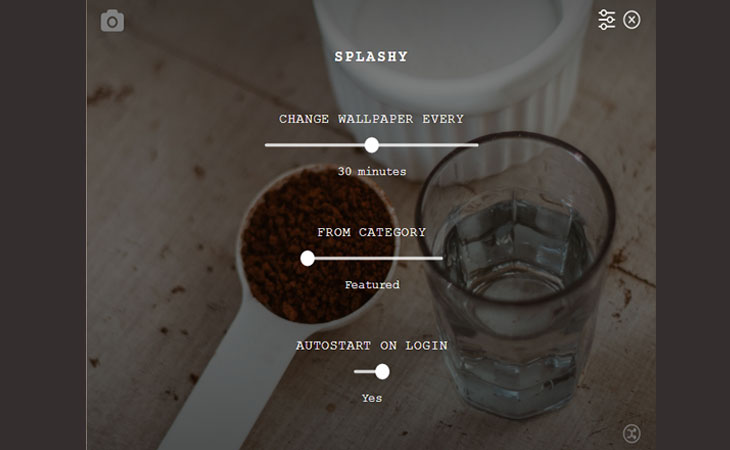The height and width of the screenshot is (450, 730).
Task: Open the settings sliders icon
Action: click(x=606, y=20)
